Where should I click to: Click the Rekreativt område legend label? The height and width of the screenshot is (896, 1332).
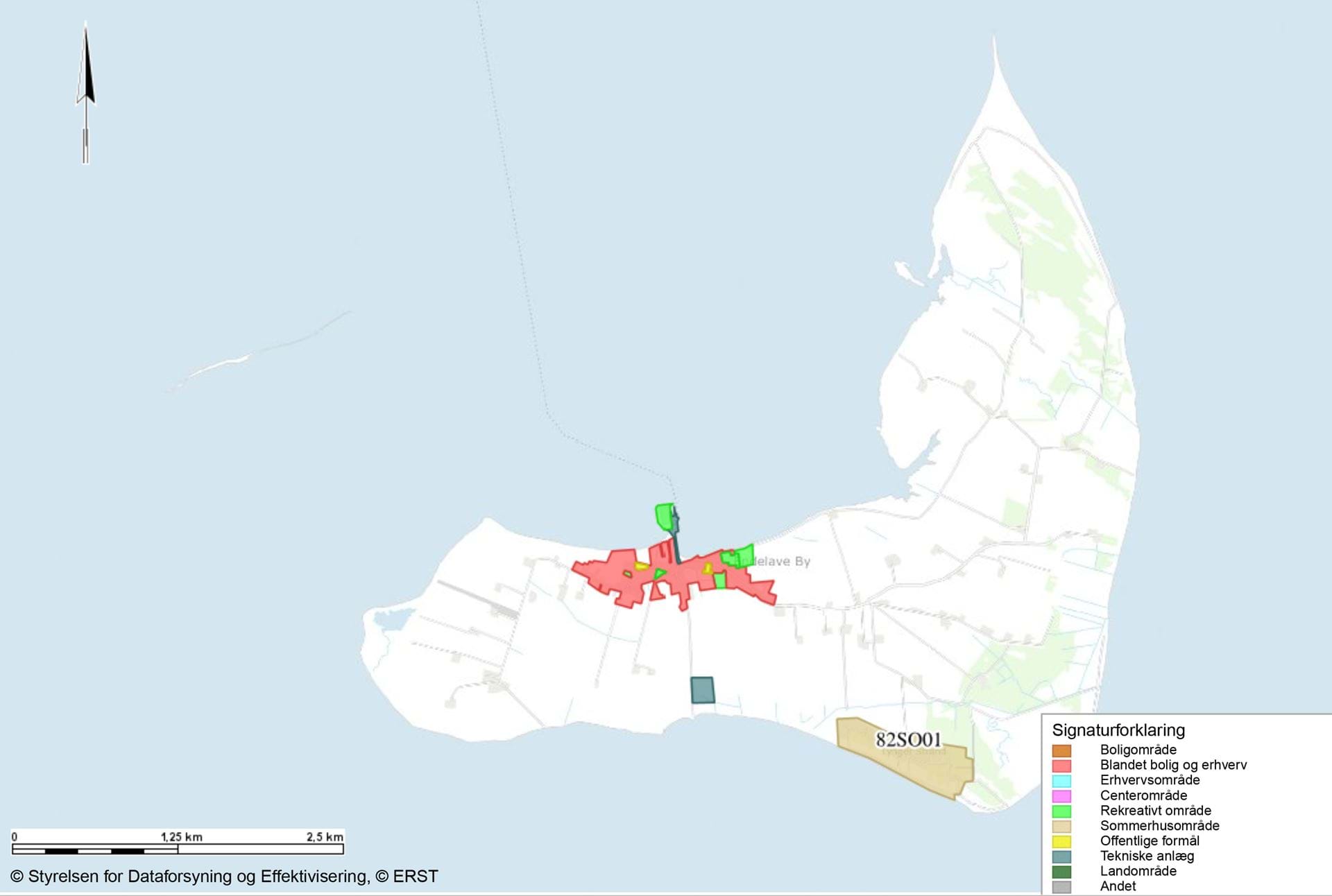coord(1155,811)
